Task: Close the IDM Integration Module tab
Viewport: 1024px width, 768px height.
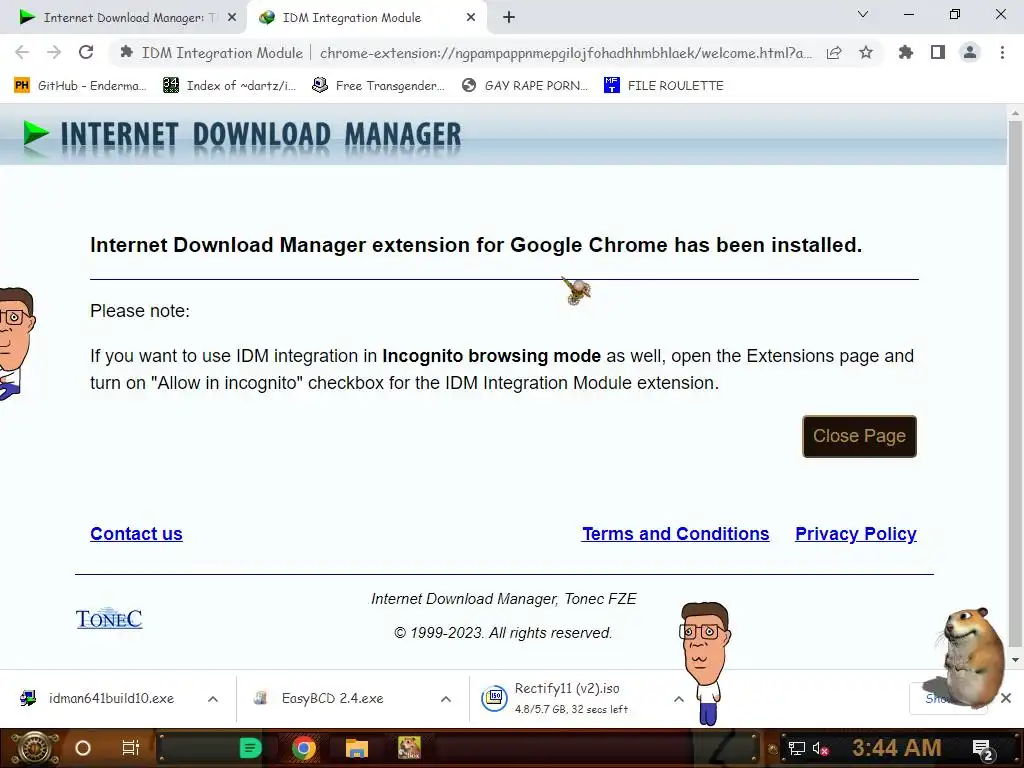Action: (471, 18)
